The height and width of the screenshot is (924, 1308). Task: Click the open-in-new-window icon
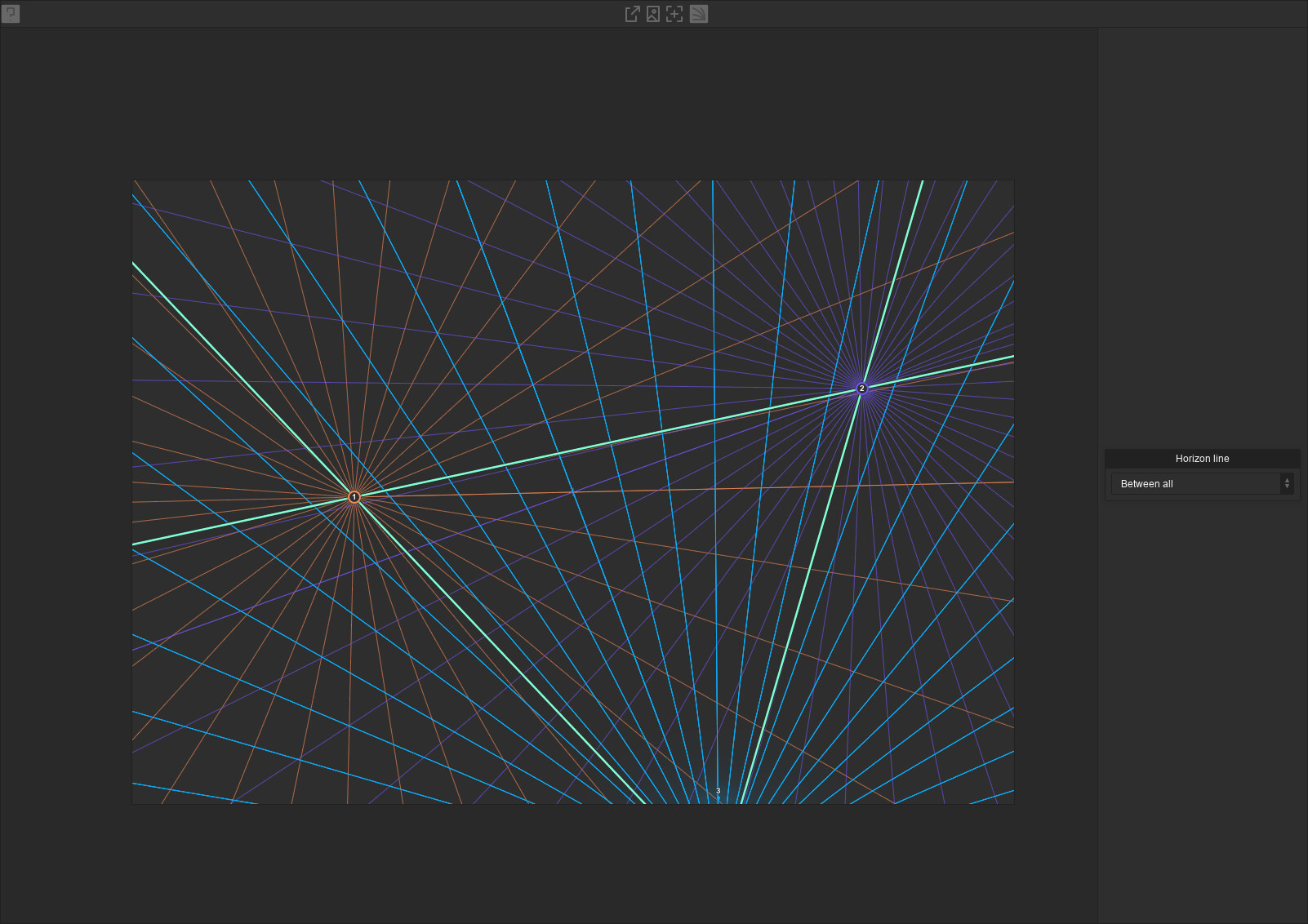coord(630,14)
